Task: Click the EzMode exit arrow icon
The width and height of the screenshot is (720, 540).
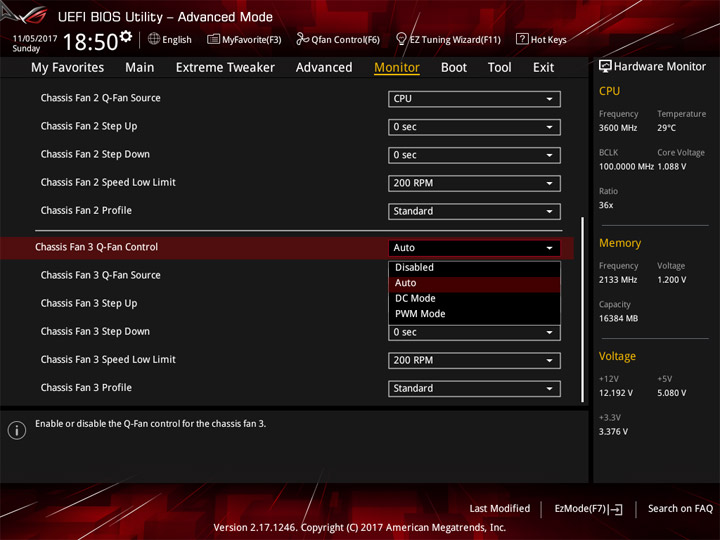Action: pyautogui.click(x=616, y=509)
